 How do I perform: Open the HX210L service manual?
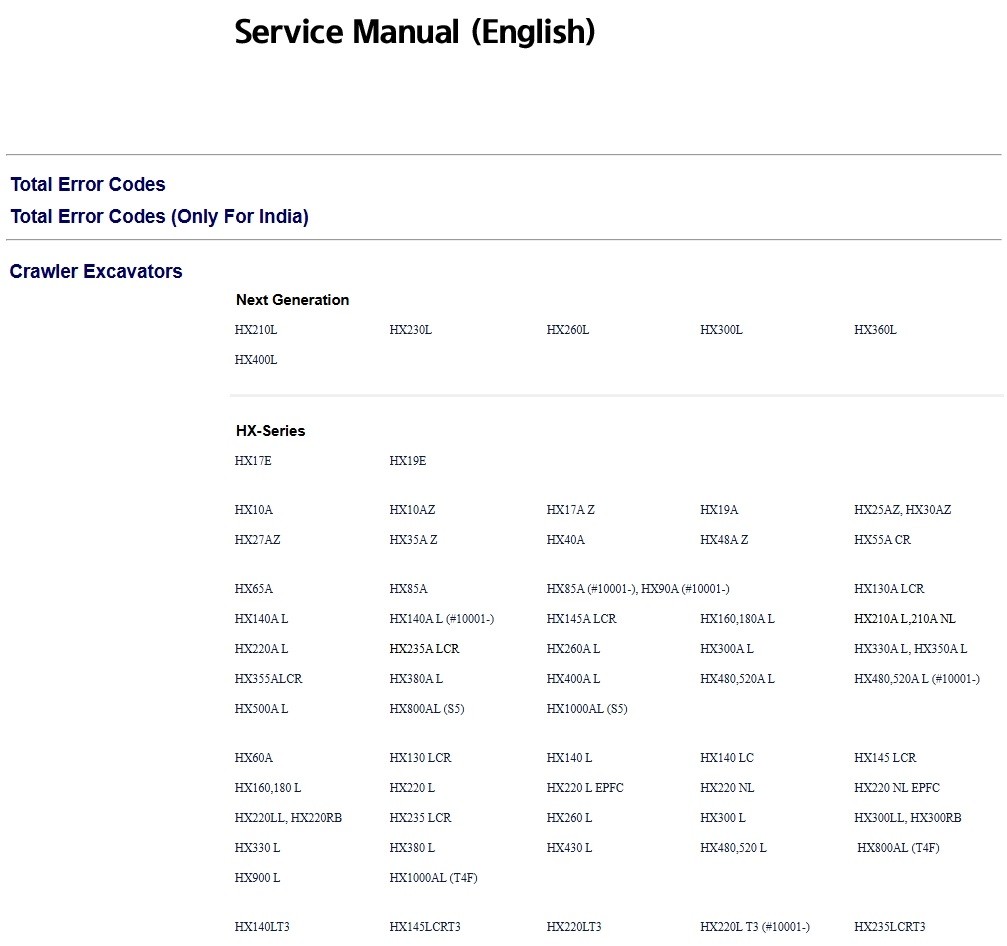(x=256, y=330)
